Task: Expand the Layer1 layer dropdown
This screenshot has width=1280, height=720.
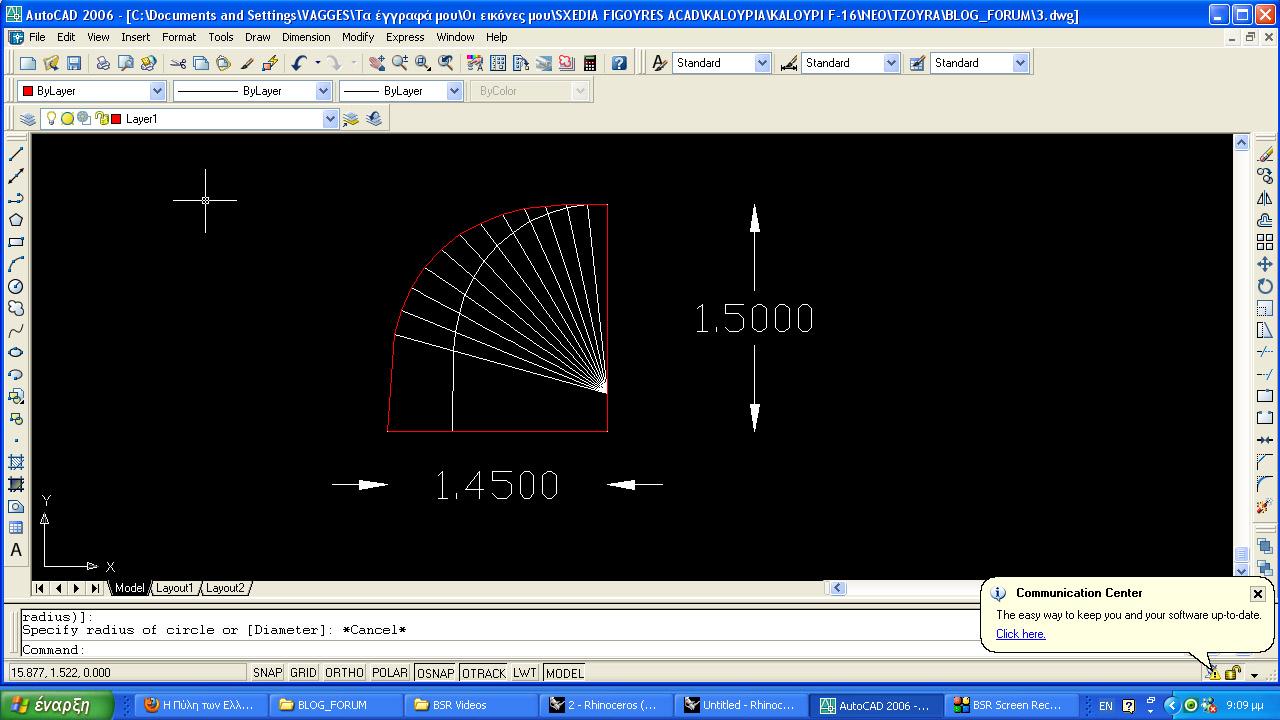Action: [x=330, y=119]
